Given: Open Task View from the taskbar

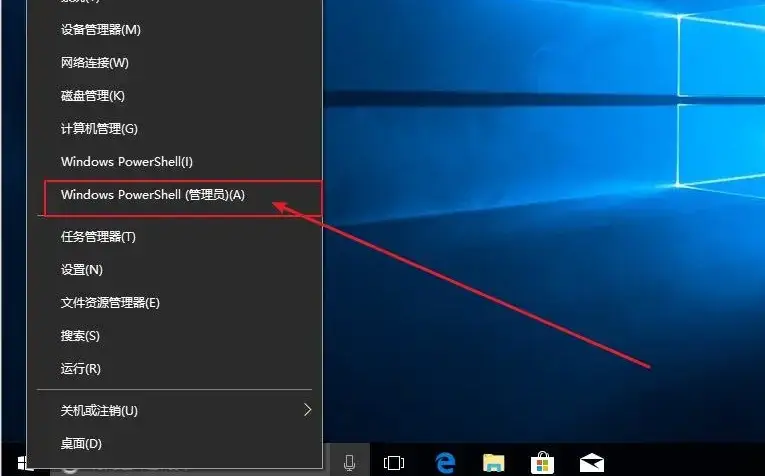Looking at the screenshot, I should click(x=394, y=463).
